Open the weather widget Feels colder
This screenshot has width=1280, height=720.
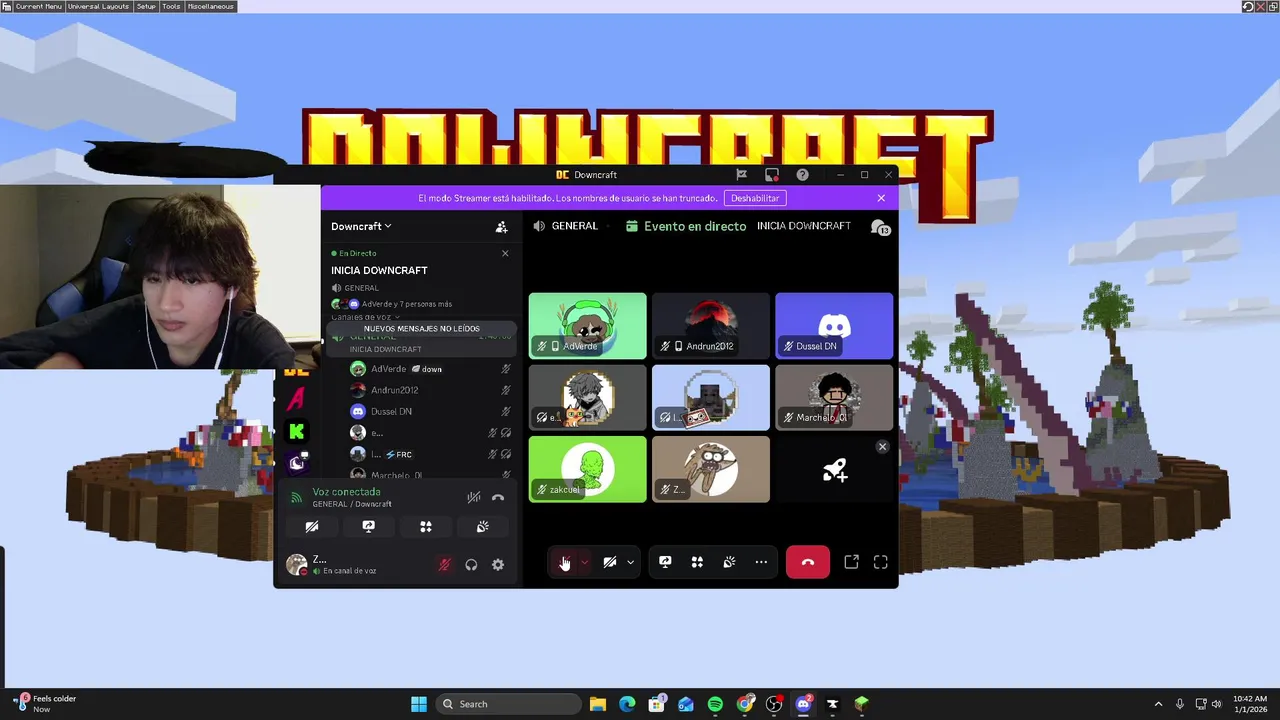tap(46, 704)
